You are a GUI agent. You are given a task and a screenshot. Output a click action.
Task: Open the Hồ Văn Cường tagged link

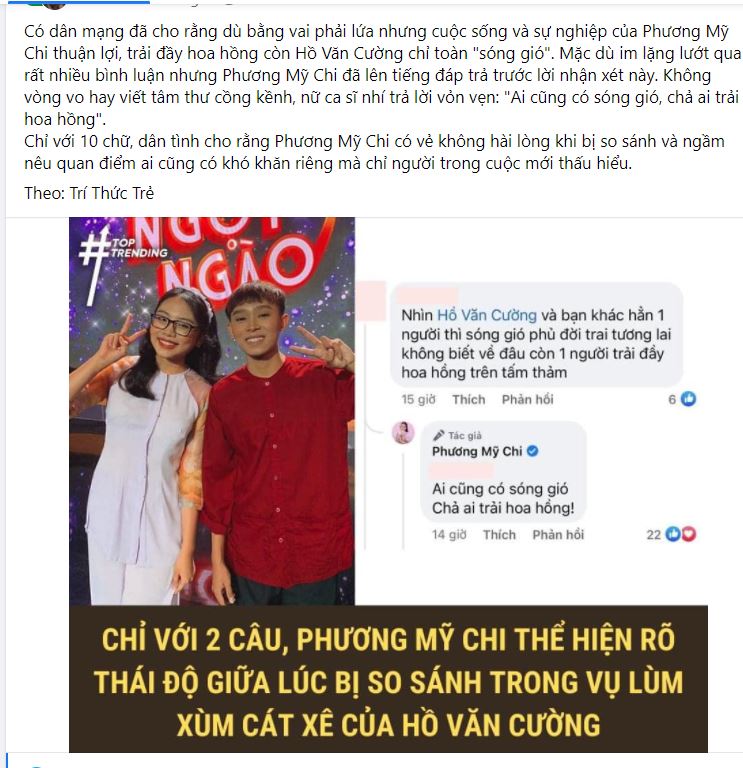point(486,315)
